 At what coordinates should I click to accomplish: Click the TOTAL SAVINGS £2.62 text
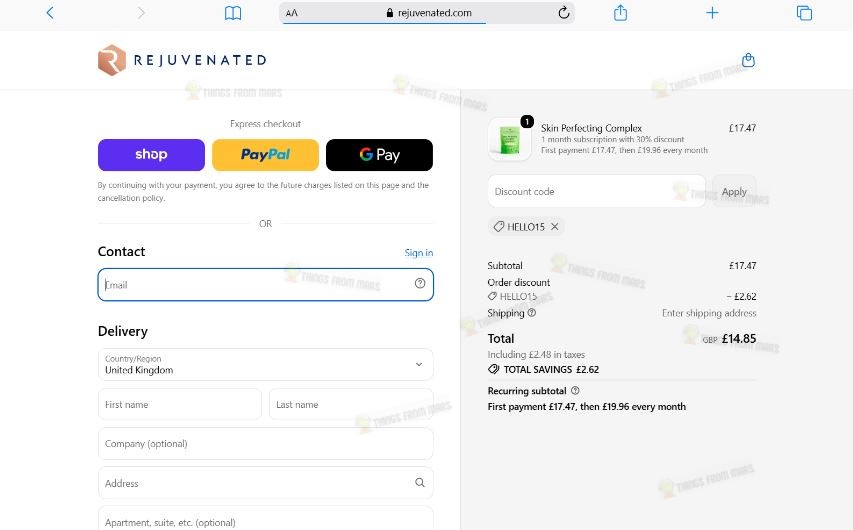click(551, 369)
